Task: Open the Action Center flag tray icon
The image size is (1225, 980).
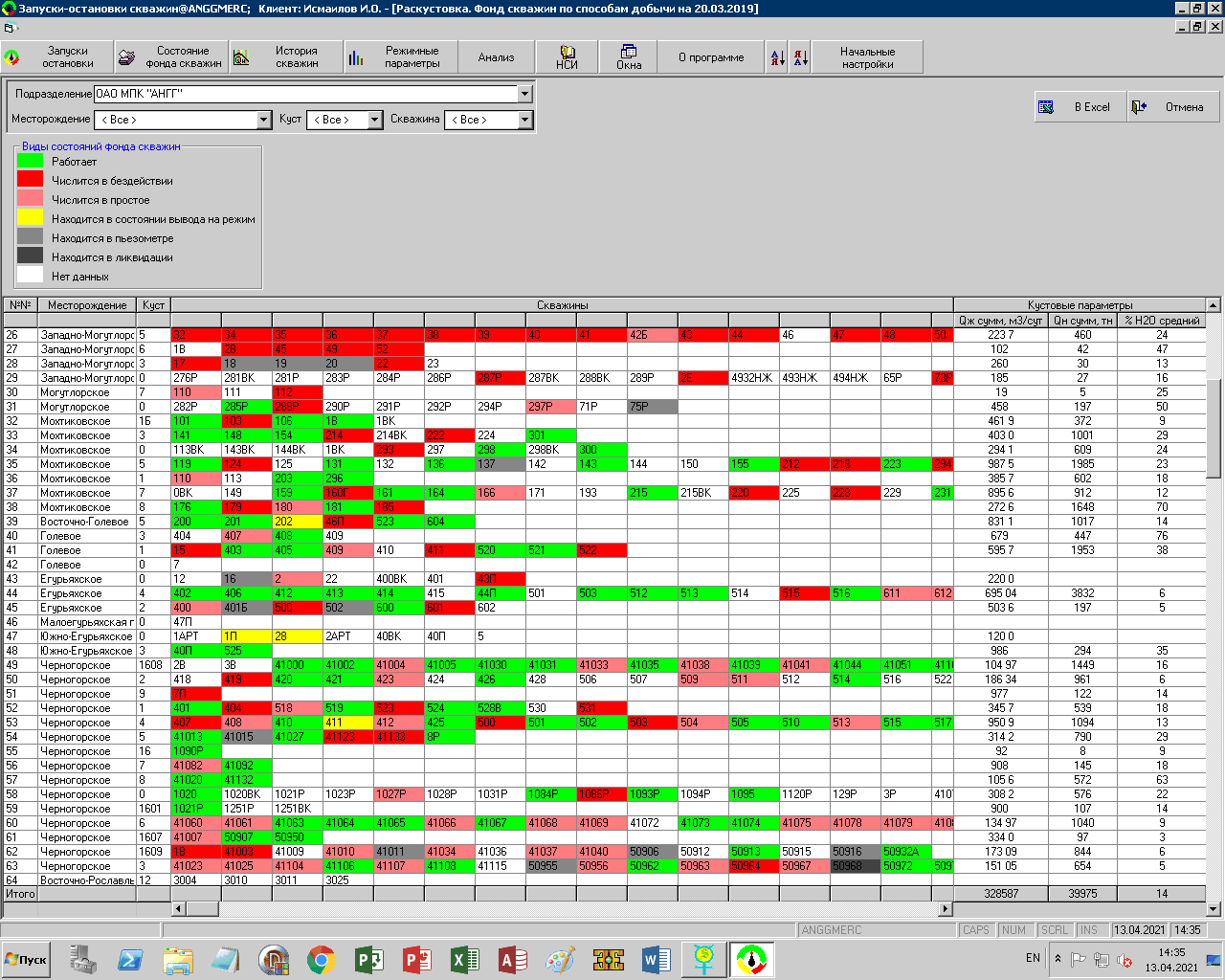Action: pos(1079,960)
